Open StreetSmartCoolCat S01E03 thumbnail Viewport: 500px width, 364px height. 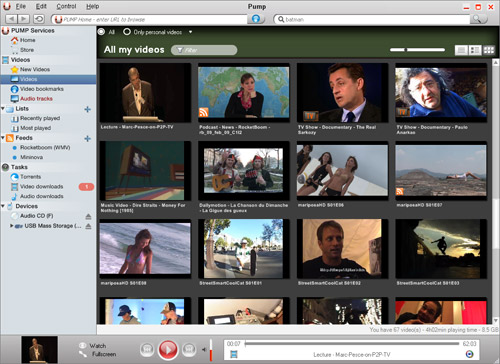[x=441, y=248]
